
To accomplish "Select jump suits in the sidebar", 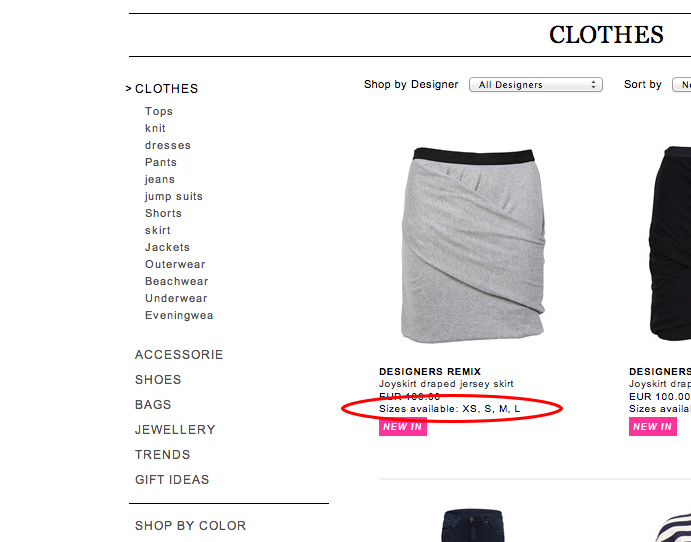I will 174,197.
